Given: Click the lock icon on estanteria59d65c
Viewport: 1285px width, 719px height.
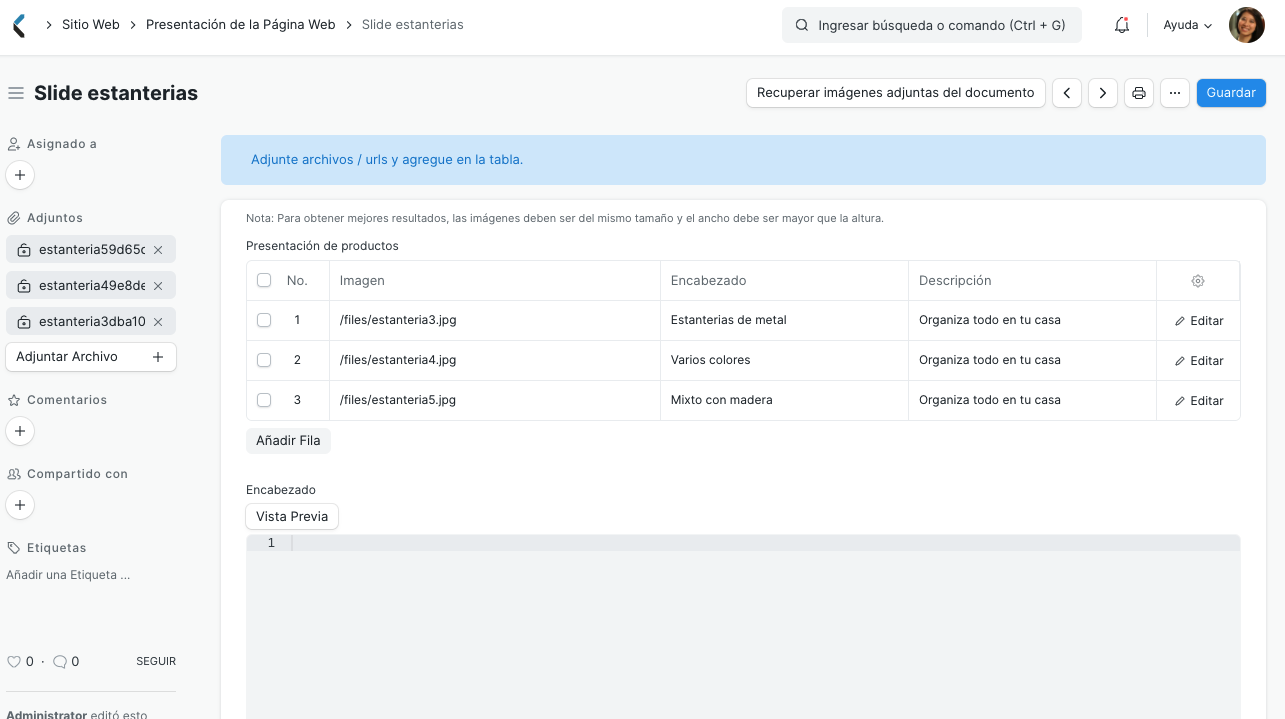Looking at the screenshot, I should [x=24, y=250].
